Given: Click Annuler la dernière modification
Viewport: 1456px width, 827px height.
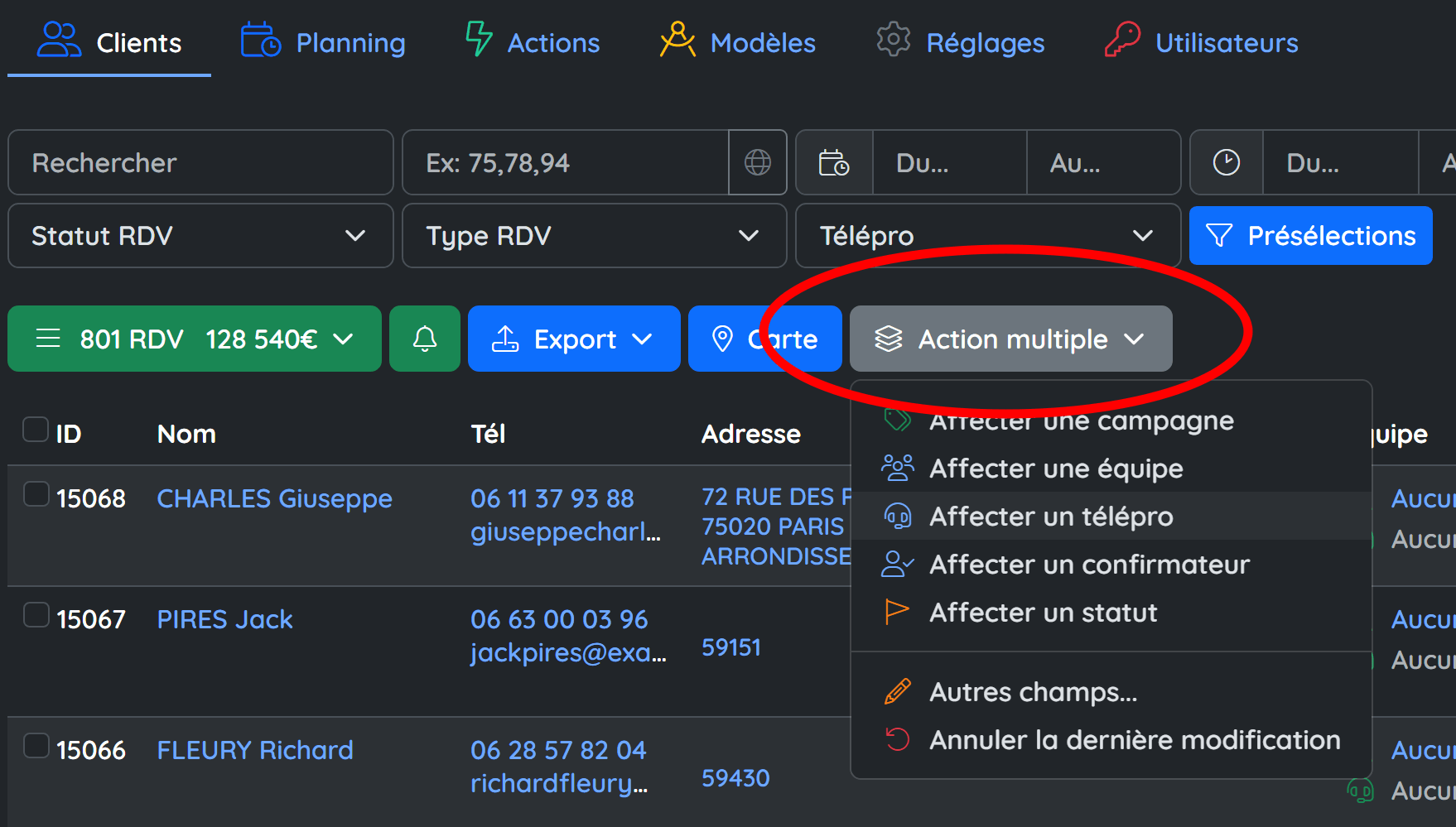Looking at the screenshot, I should click(1134, 740).
